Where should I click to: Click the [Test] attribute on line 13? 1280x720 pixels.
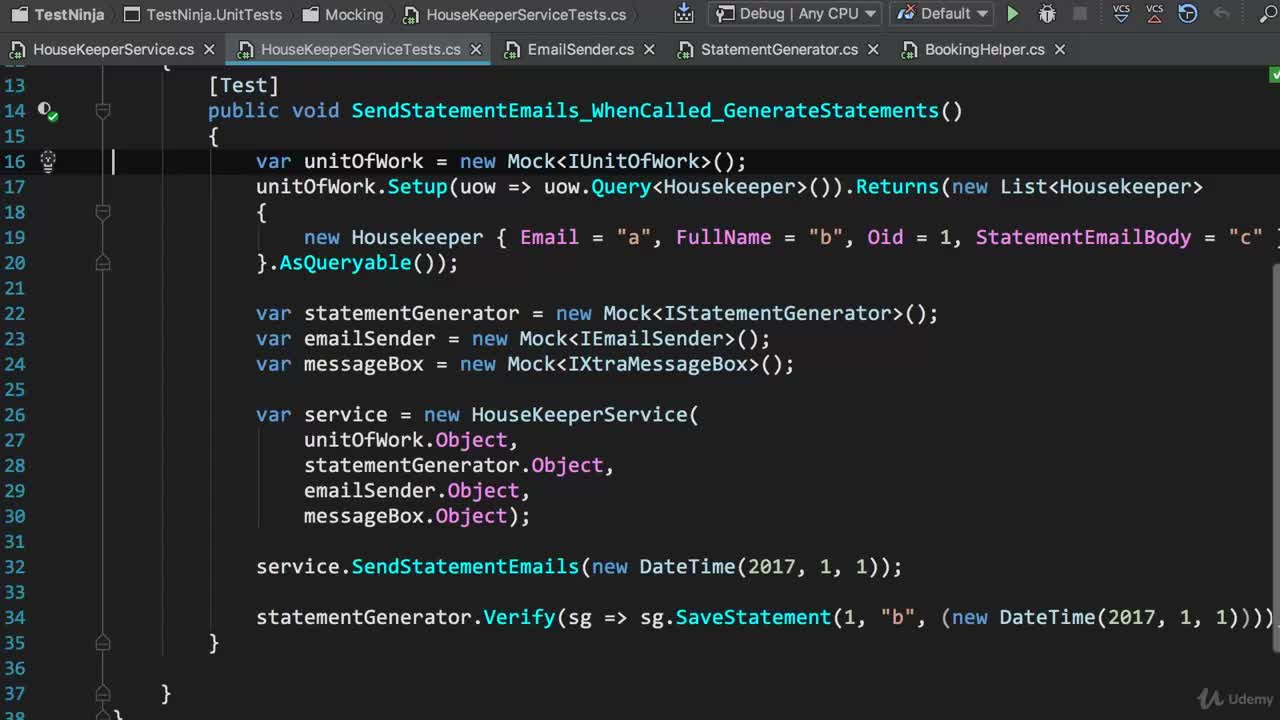pos(244,86)
